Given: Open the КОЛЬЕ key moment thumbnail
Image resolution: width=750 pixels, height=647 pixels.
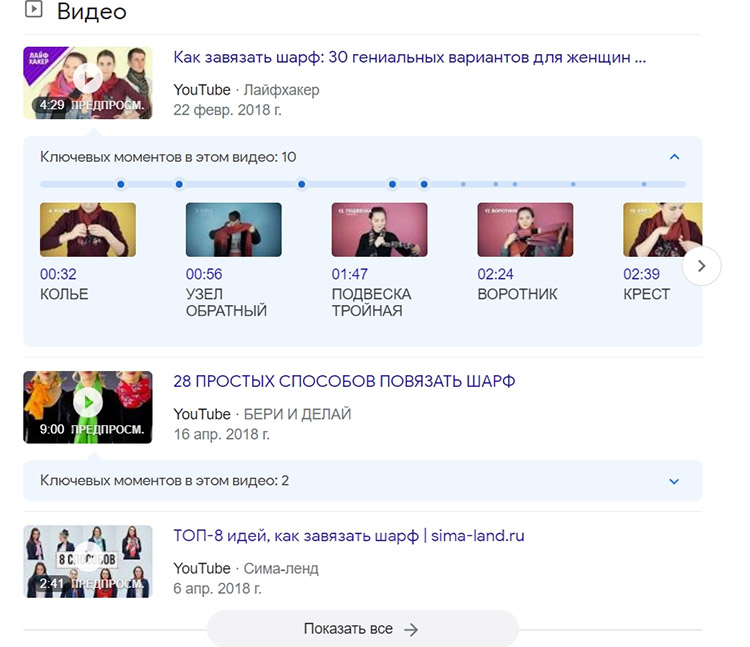Looking at the screenshot, I should 87,230.
